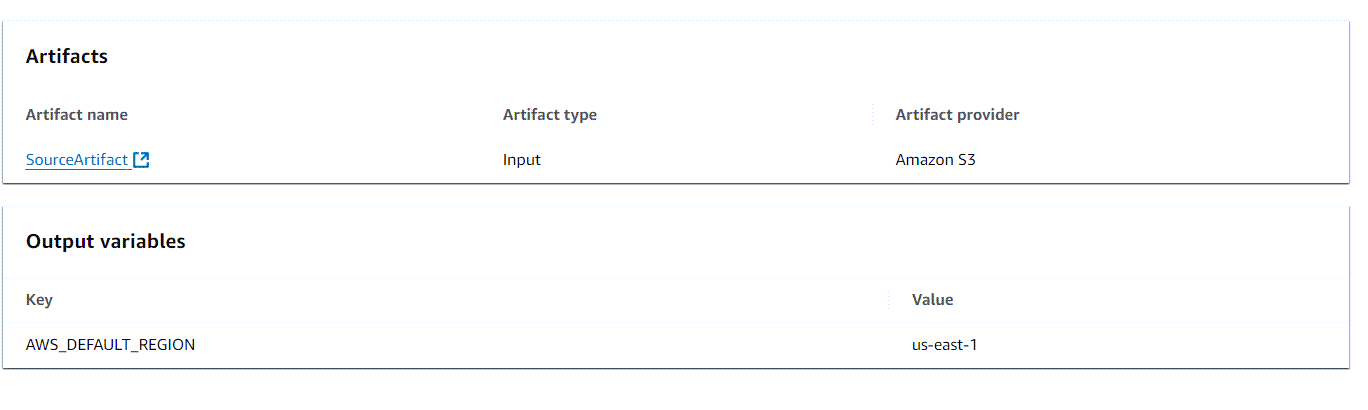Click the Value column header
The height and width of the screenshot is (410, 1368).
[x=932, y=300]
